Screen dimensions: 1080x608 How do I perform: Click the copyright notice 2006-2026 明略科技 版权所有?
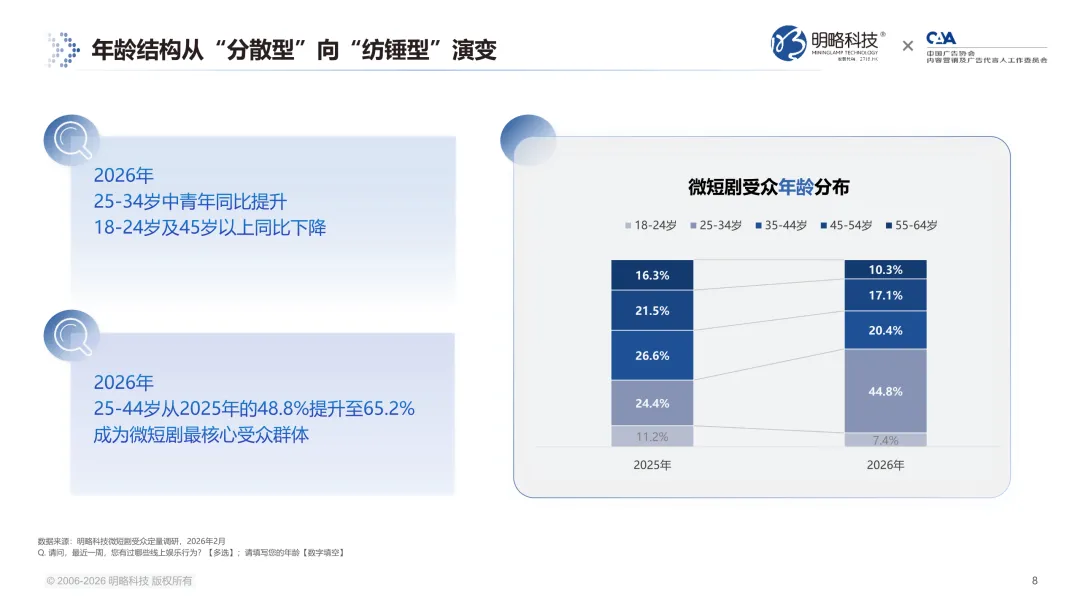pyautogui.click(x=119, y=580)
